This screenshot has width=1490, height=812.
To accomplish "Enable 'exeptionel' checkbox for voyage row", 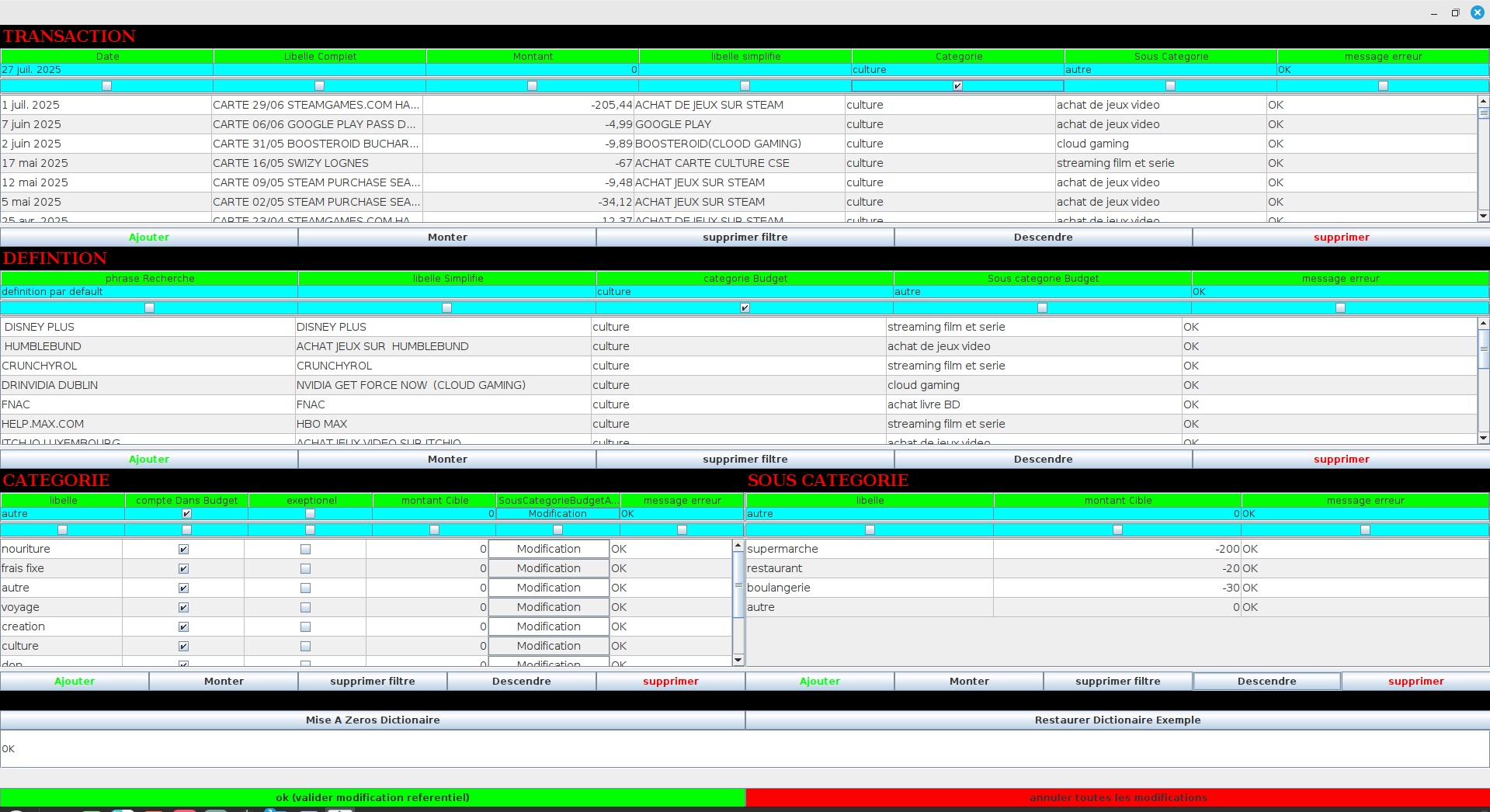I will tap(305, 608).
